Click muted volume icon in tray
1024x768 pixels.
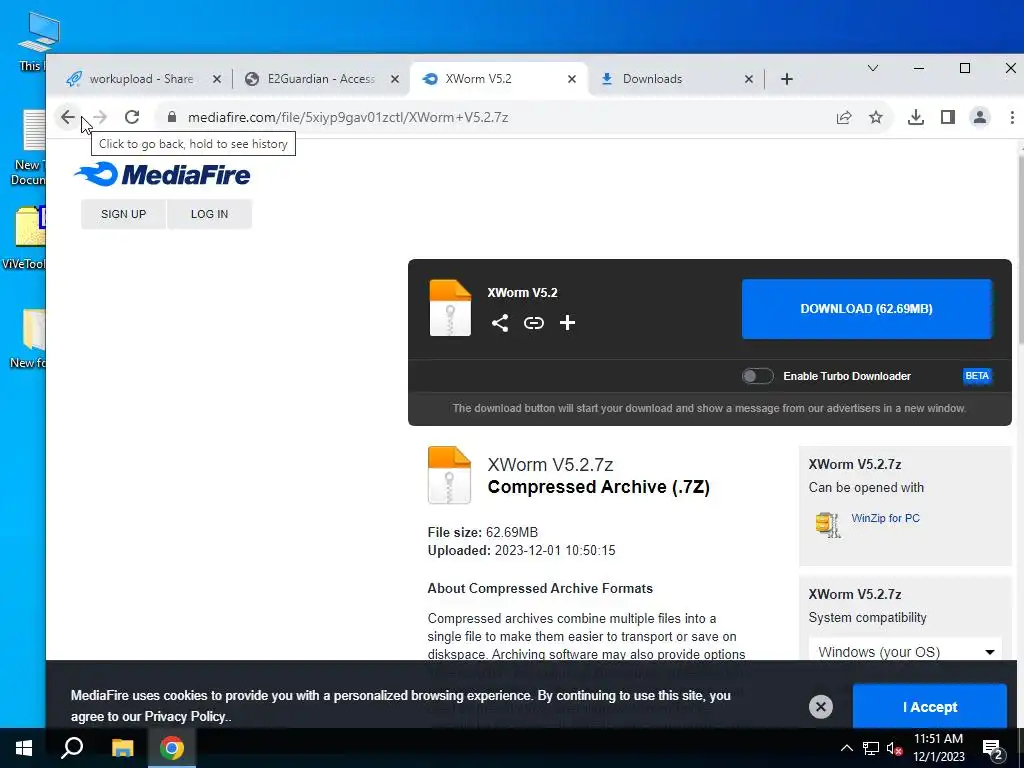pos(895,748)
